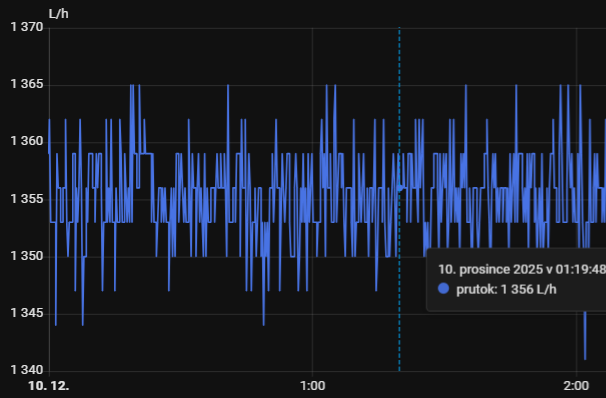Click the tooltip value prutok: 1 356 L/h
This screenshot has height=398, width=606.
506,289
